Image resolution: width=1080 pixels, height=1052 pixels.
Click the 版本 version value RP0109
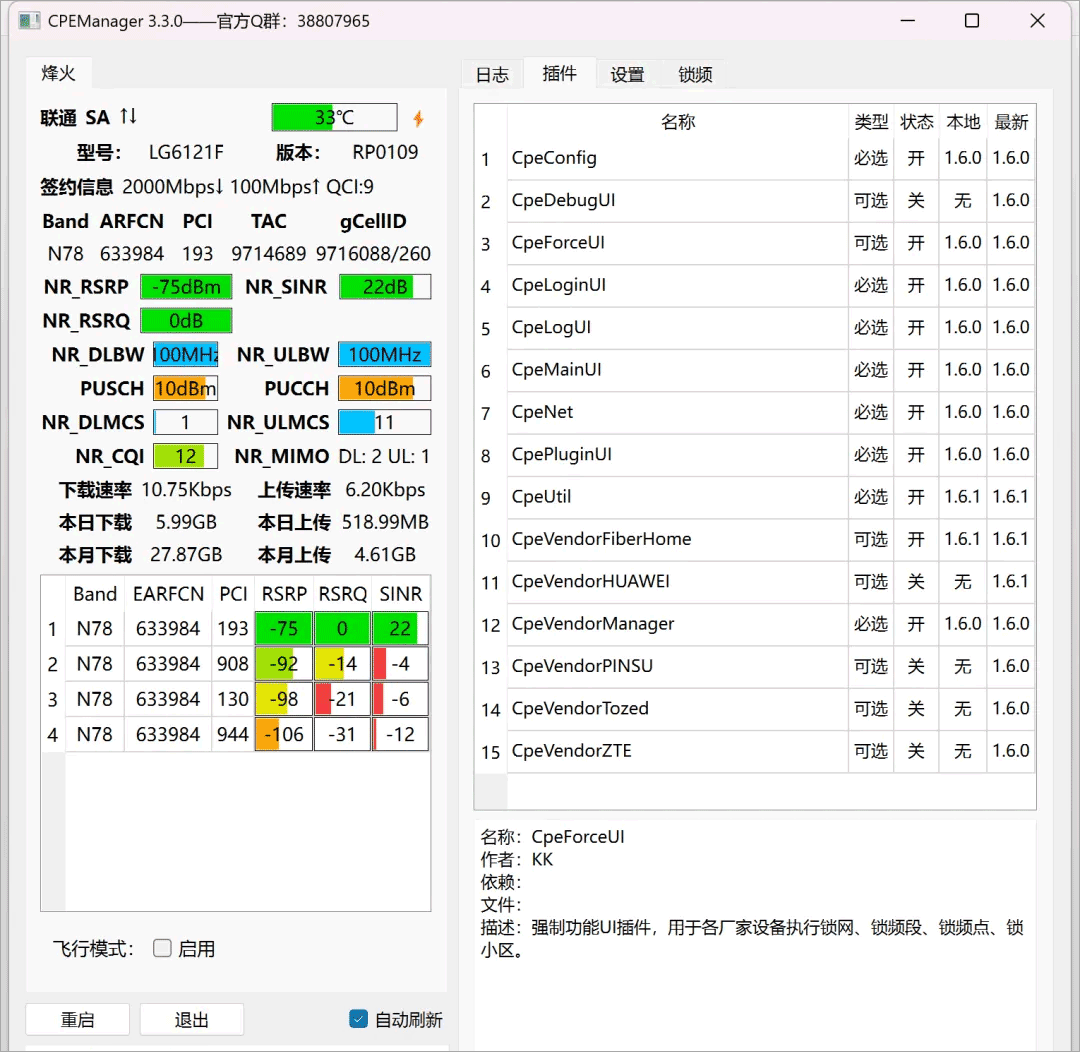pyautogui.click(x=385, y=152)
